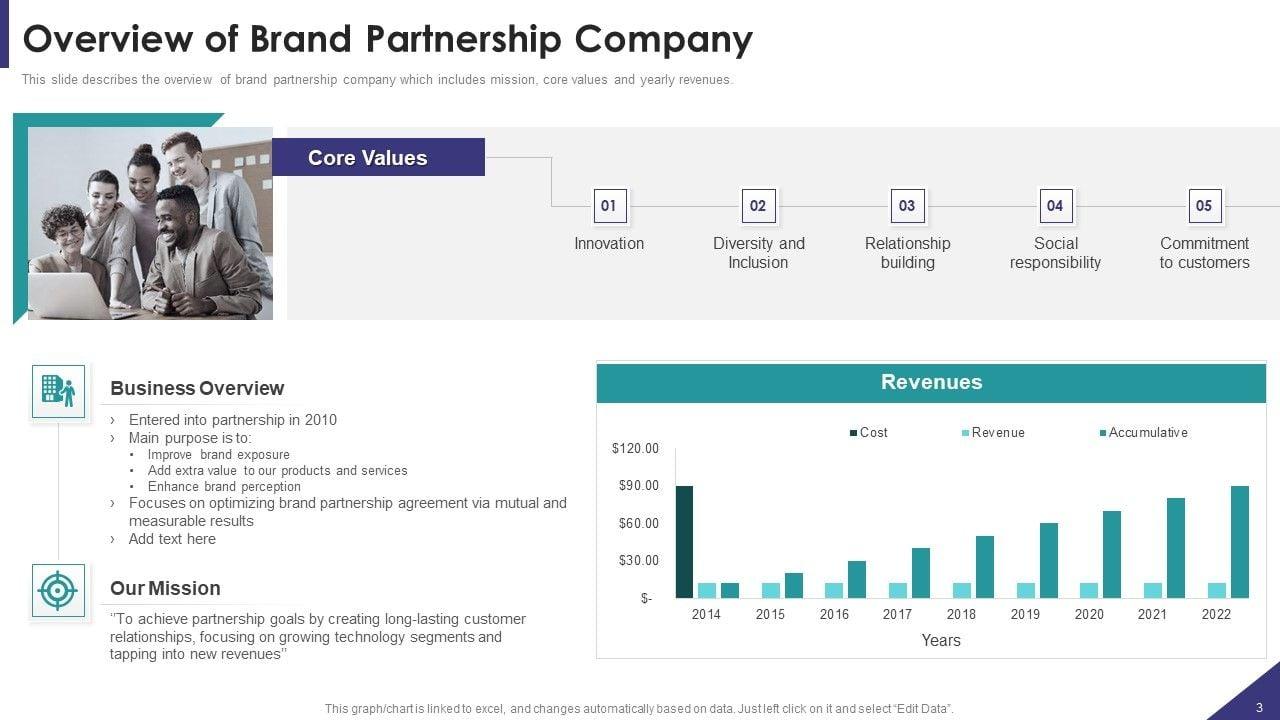Screen dimensions: 1280x720
Task: Click the team photo thumbnail
Action: (150, 224)
